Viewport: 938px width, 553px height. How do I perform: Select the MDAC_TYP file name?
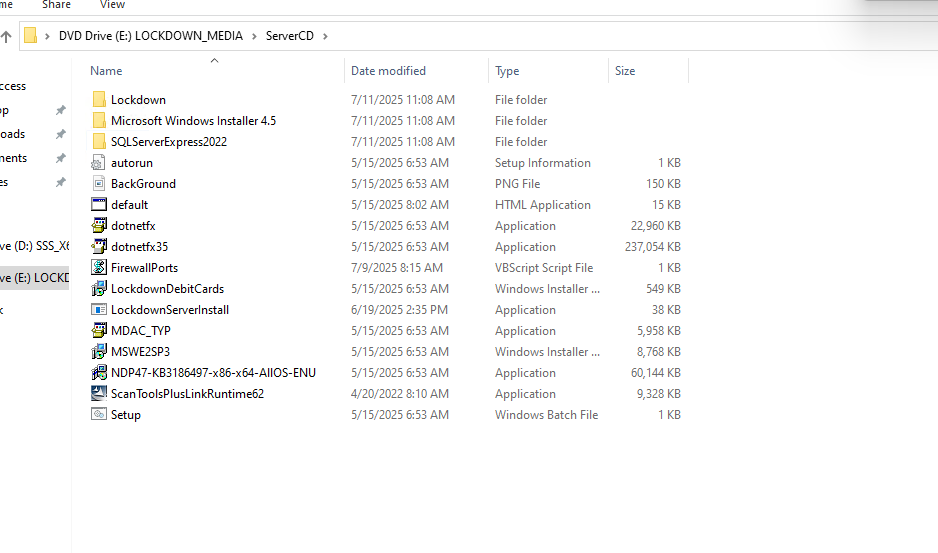coord(141,331)
